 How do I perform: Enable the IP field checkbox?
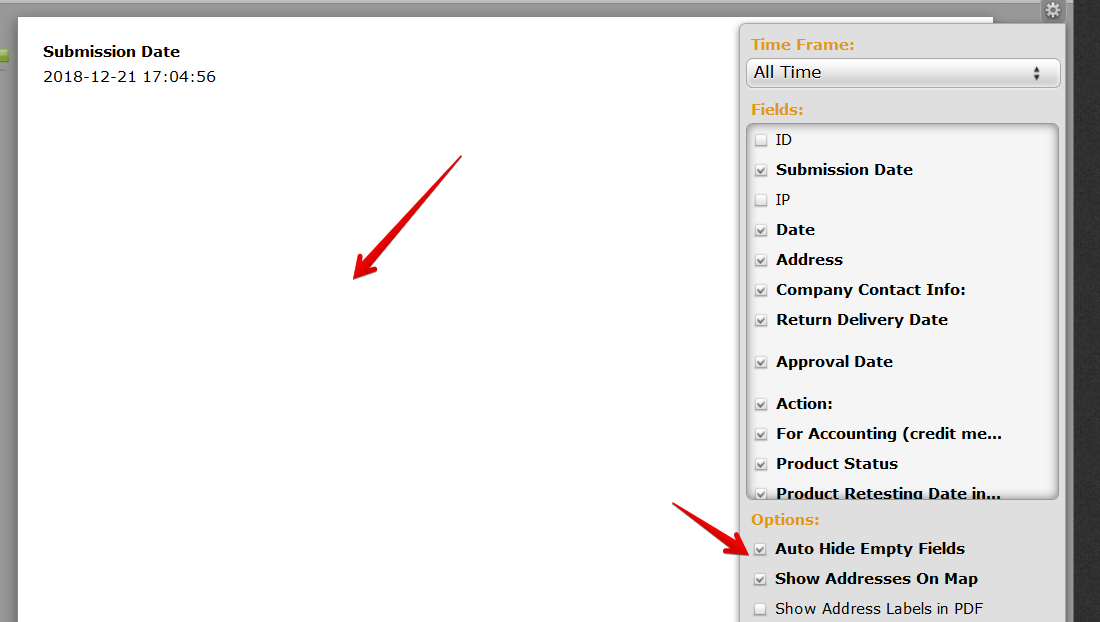761,201
